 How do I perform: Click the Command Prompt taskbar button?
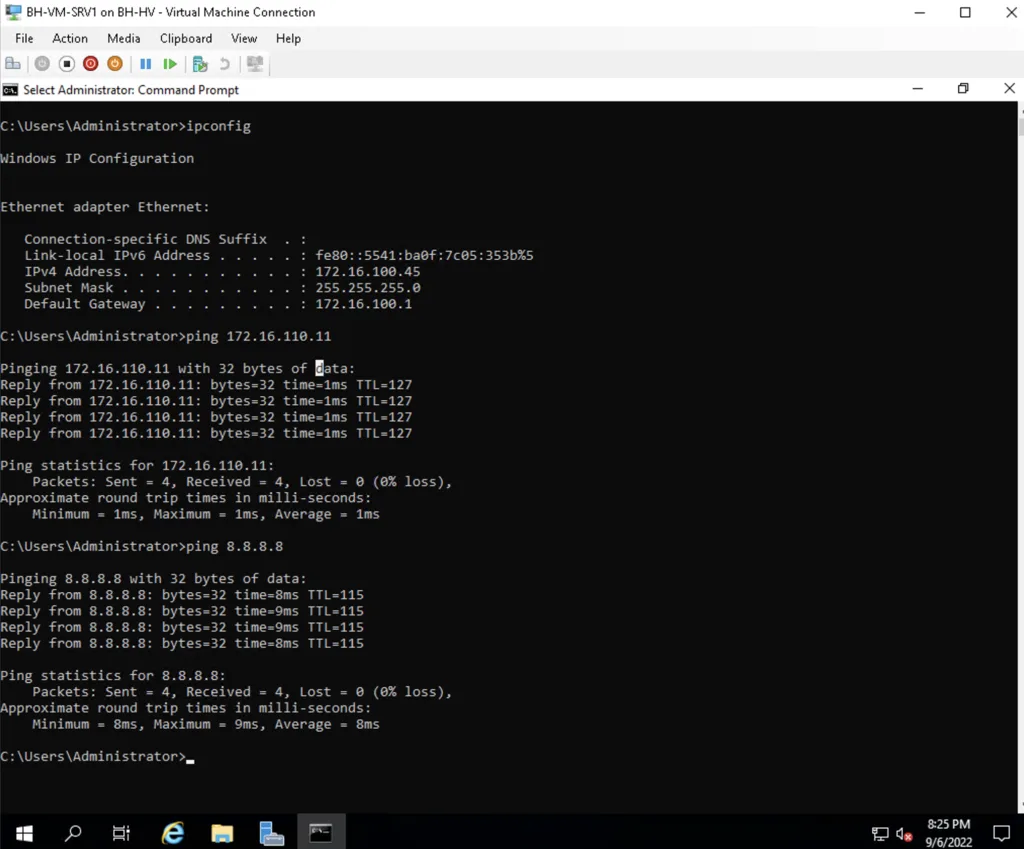coord(321,833)
